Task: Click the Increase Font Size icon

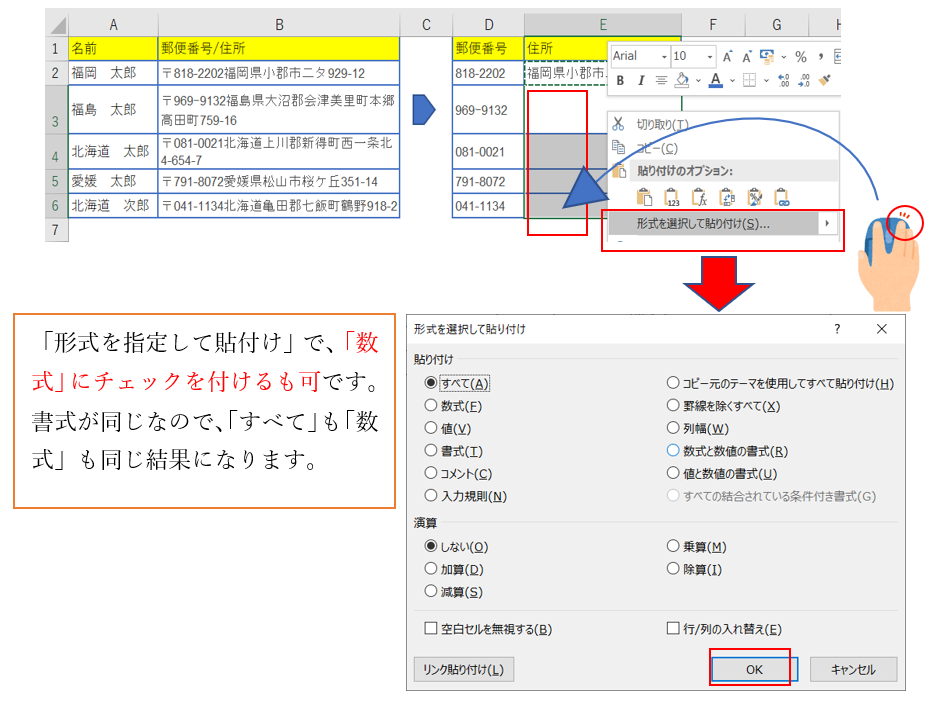Action: point(728,57)
